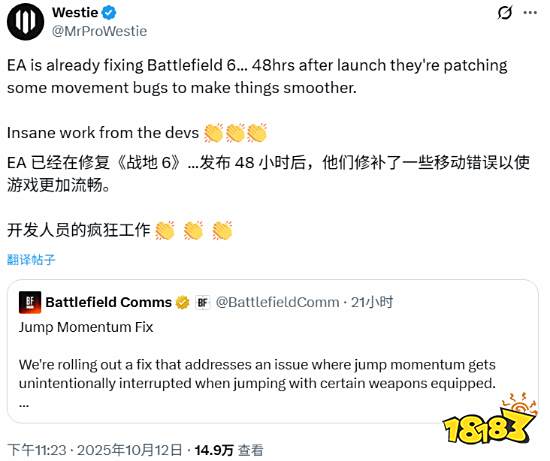Open the three-dot more options menu
Viewport: 550px width, 461px height.
tap(530, 13)
